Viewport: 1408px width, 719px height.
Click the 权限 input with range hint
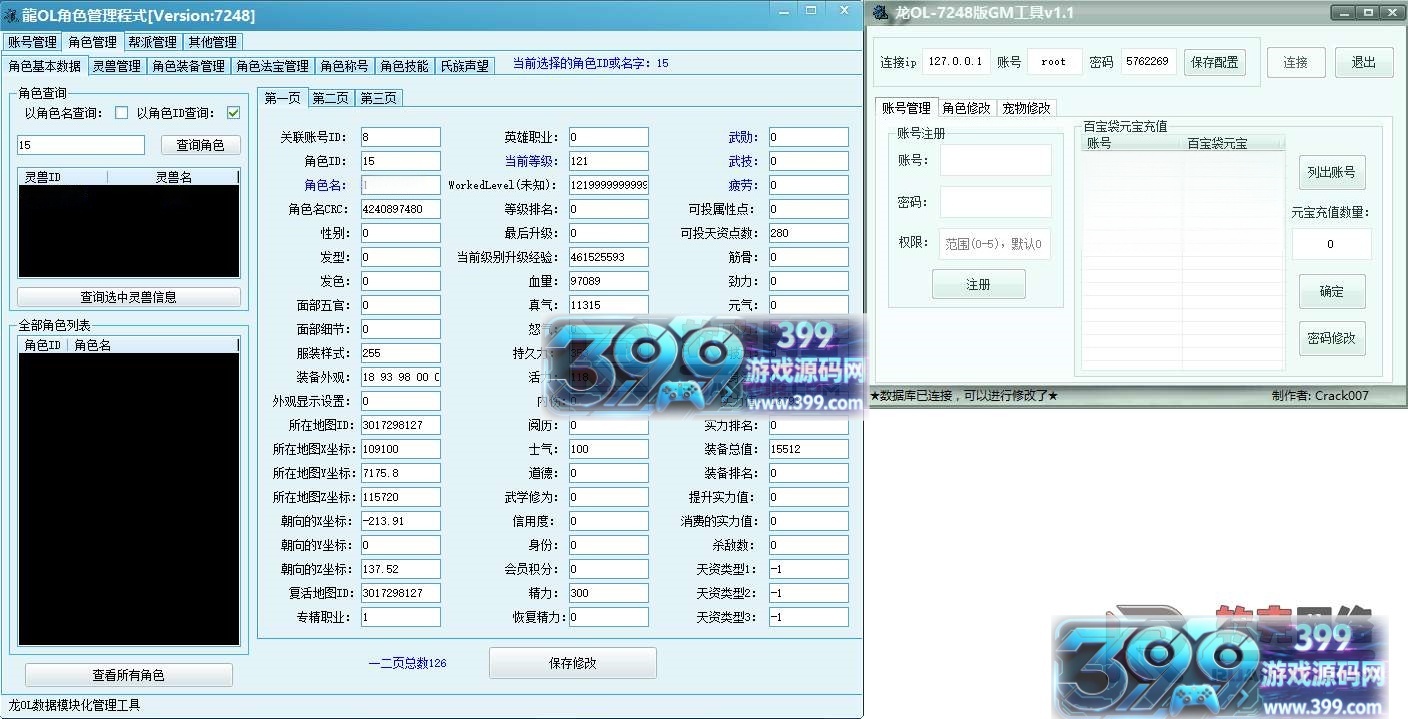(x=995, y=243)
